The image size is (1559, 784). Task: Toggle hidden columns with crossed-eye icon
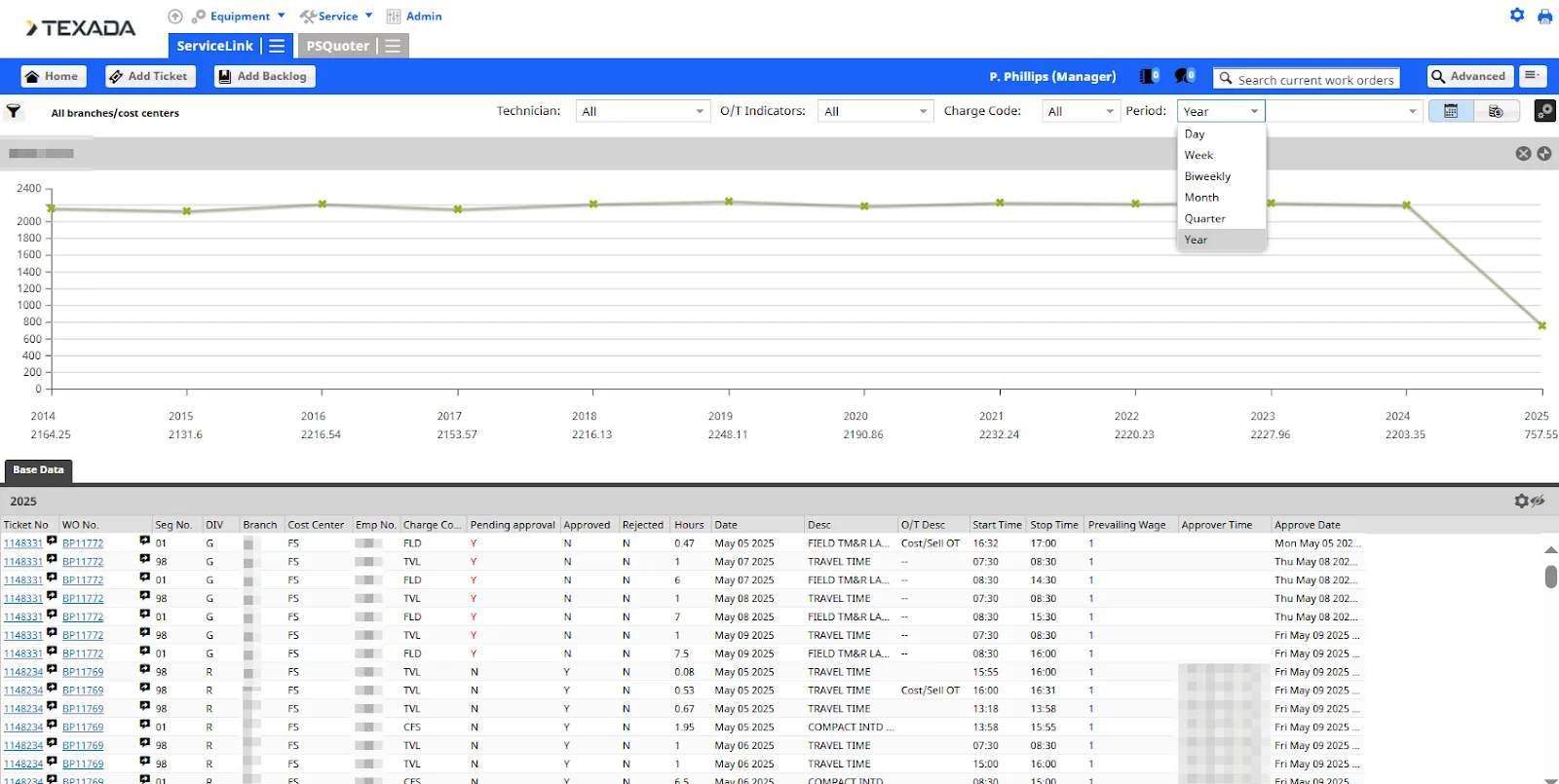1539,501
